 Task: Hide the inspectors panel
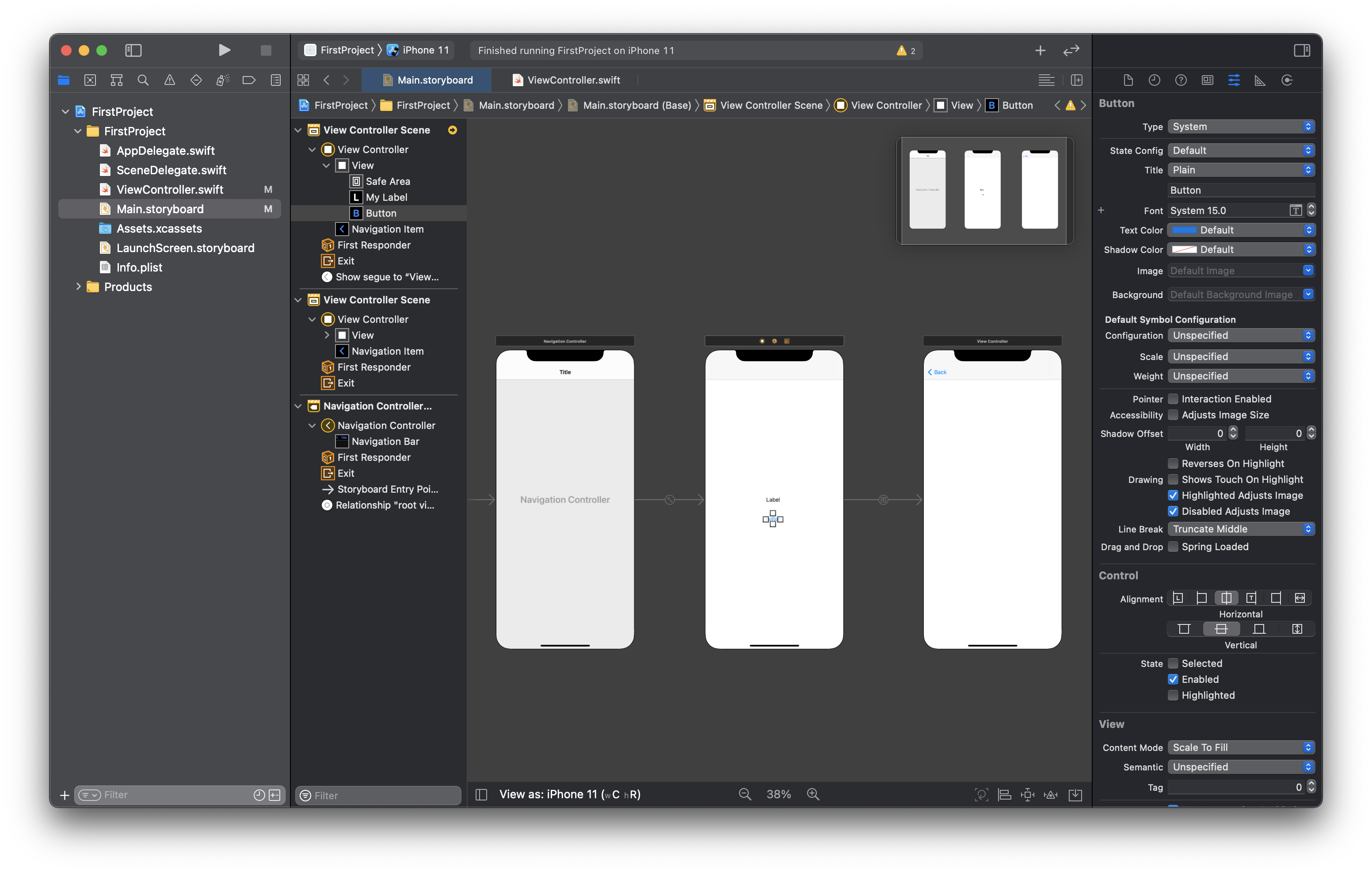tap(1302, 50)
